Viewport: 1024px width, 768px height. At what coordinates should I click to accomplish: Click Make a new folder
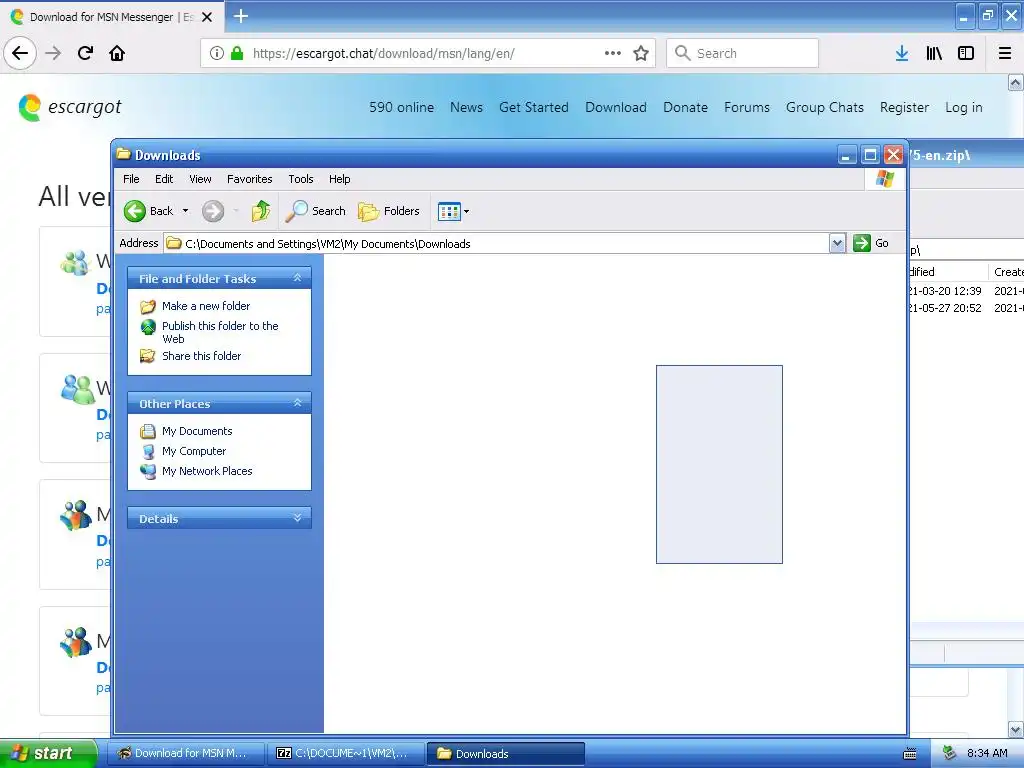coord(206,306)
